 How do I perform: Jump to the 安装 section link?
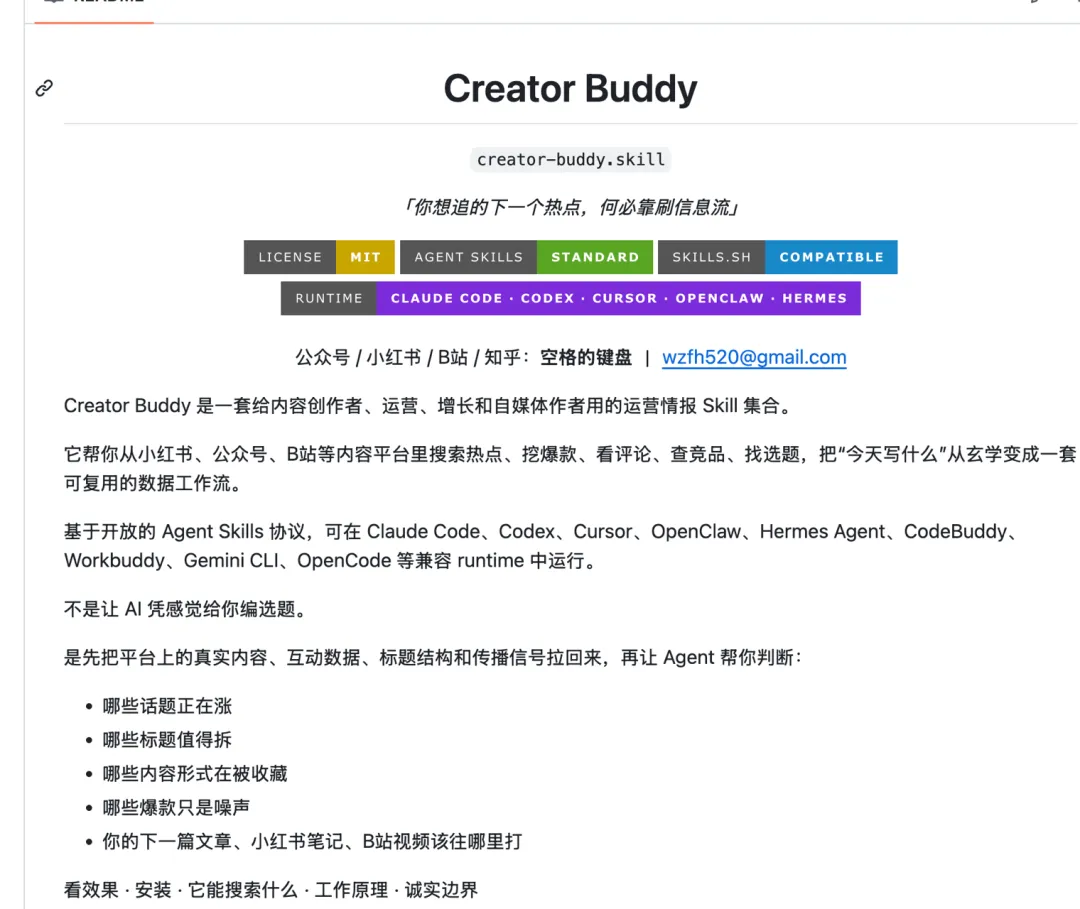(153, 890)
